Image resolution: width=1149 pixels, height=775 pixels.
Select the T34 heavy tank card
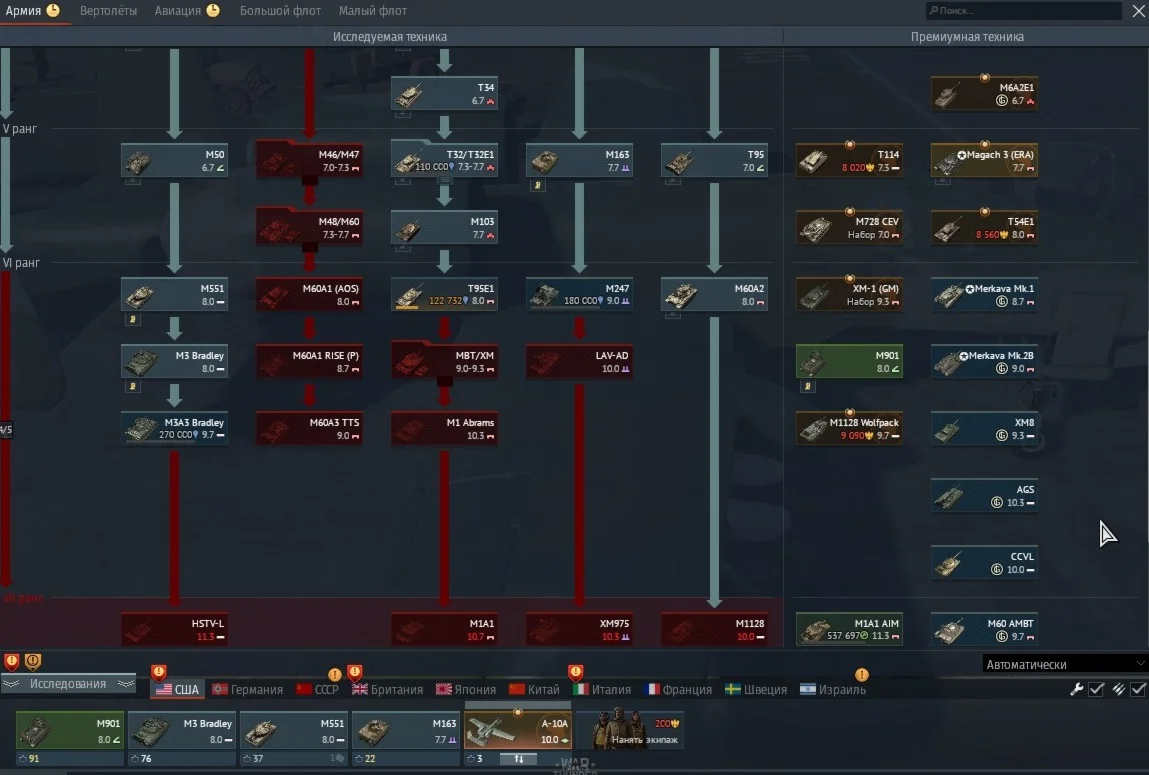444,94
